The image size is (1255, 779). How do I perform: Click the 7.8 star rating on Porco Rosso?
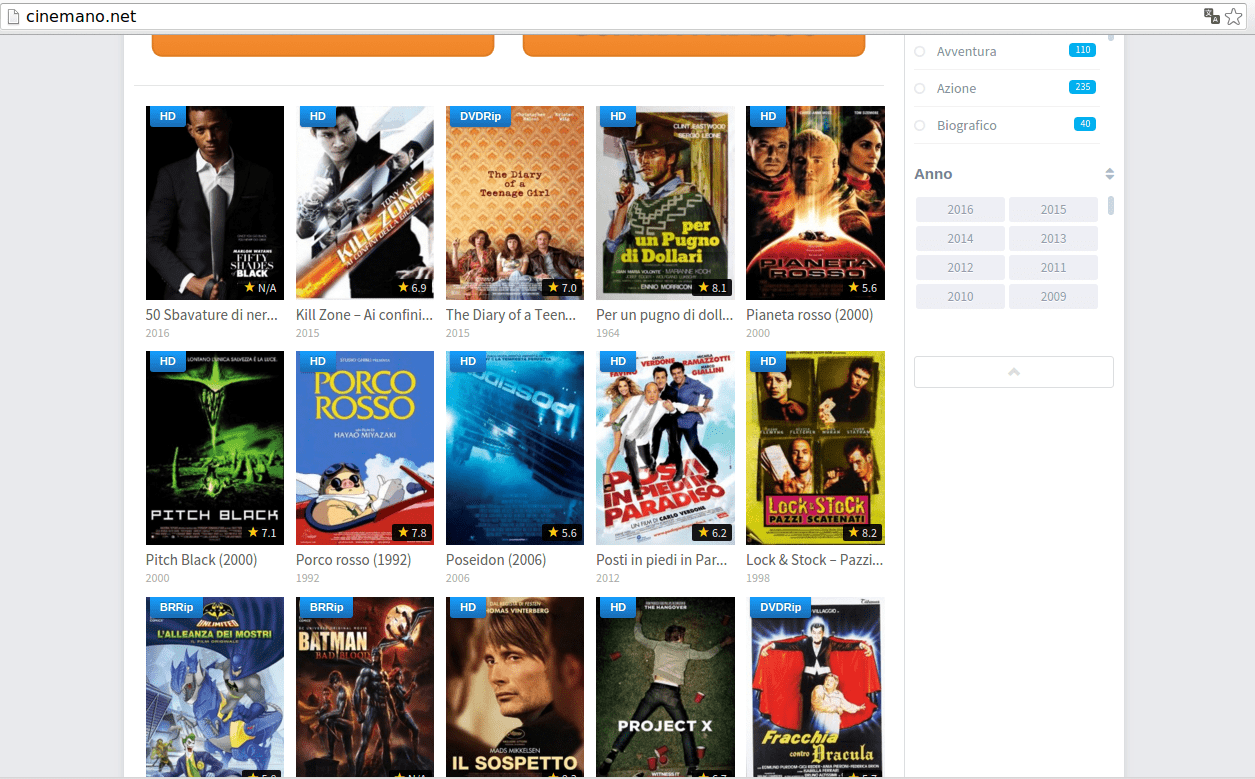pos(412,533)
